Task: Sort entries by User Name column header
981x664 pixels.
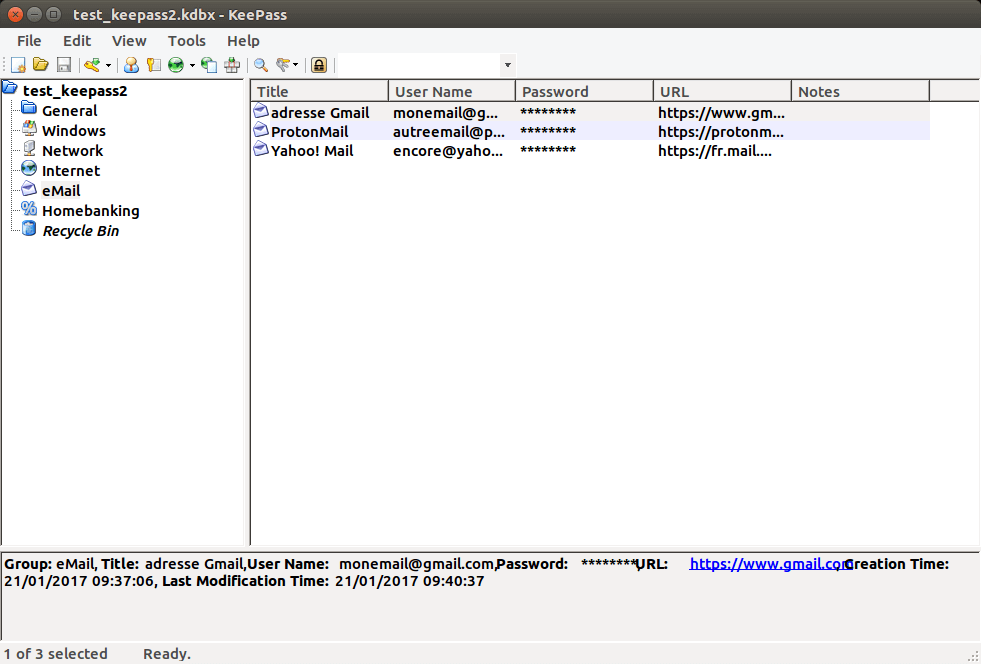Action: (452, 91)
